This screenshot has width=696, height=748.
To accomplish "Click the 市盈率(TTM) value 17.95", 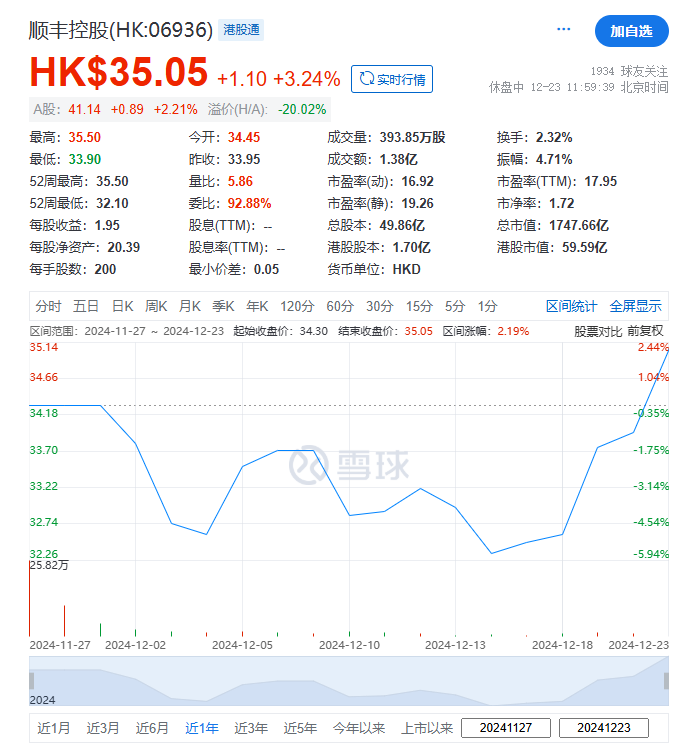I will pyautogui.click(x=601, y=181).
